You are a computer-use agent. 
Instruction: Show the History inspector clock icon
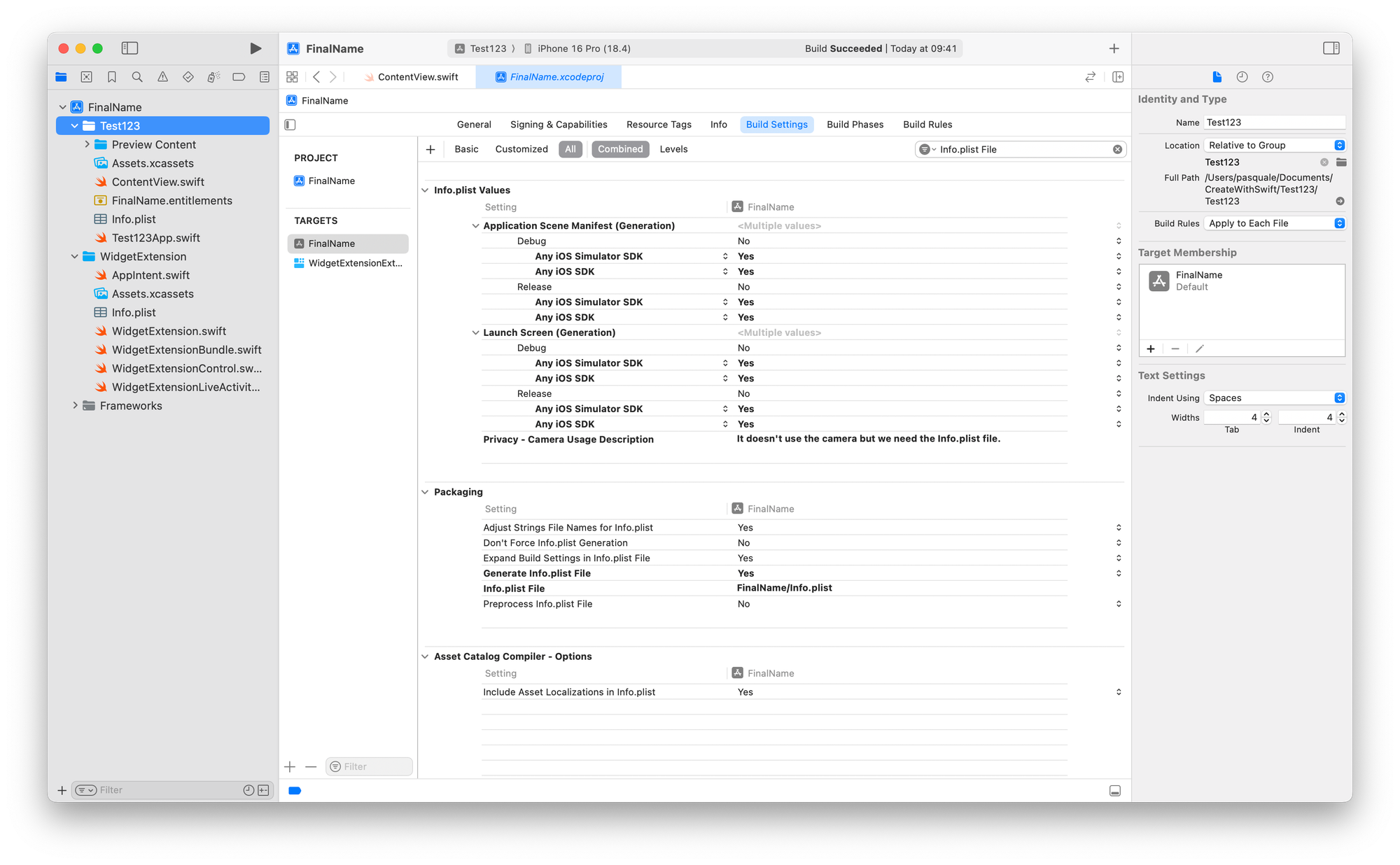(1242, 77)
